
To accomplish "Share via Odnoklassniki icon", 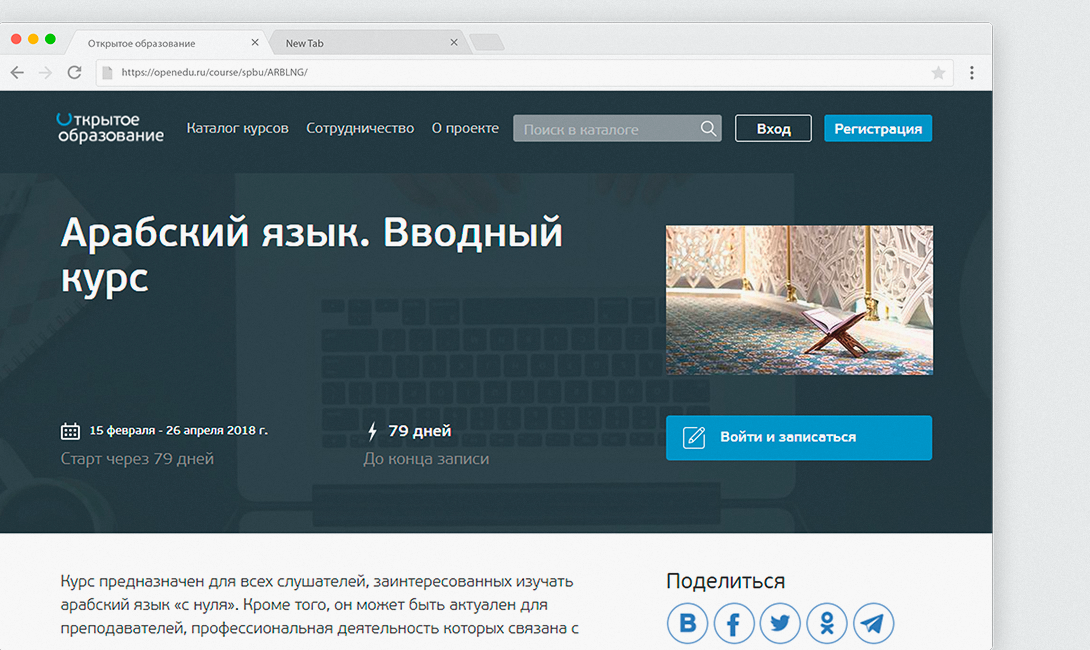I will [x=827, y=623].
